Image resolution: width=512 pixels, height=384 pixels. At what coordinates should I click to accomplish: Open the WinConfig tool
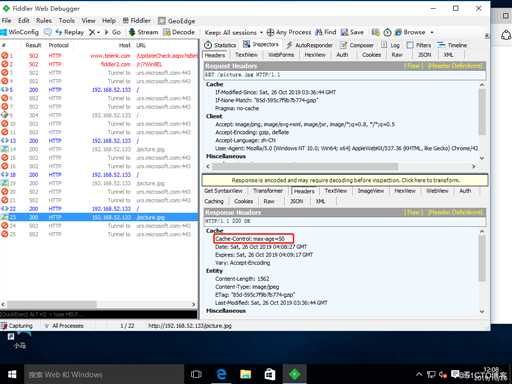point(20,32)
